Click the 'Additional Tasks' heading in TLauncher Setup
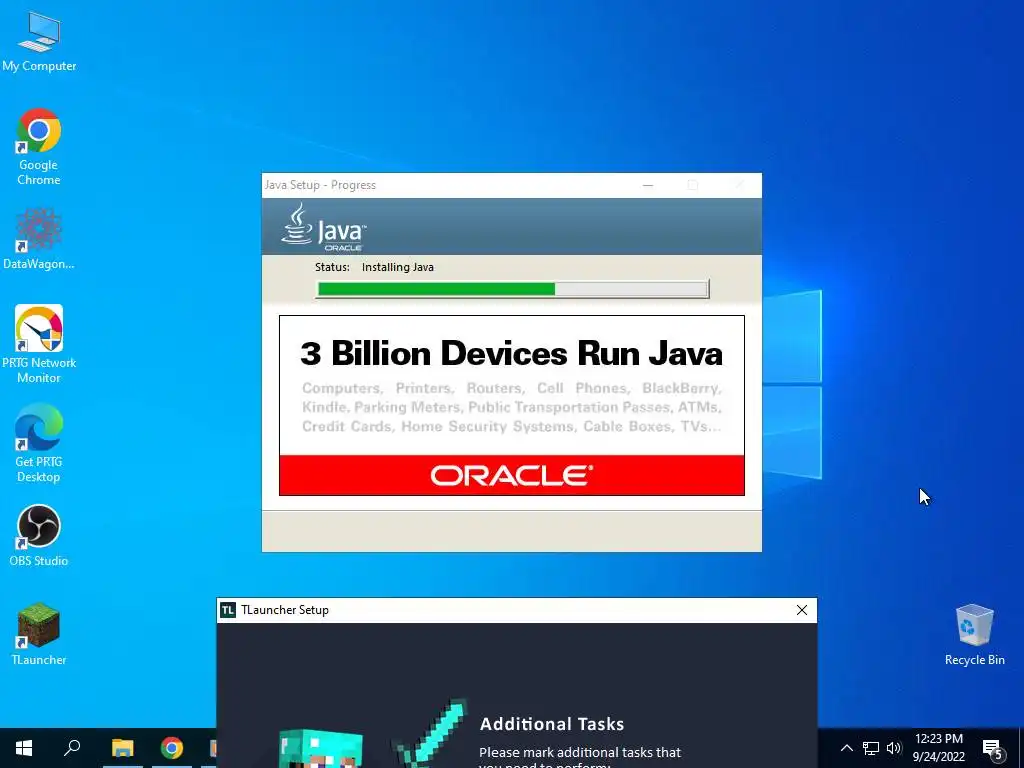1024x768 pixels. tap(552, 724)
